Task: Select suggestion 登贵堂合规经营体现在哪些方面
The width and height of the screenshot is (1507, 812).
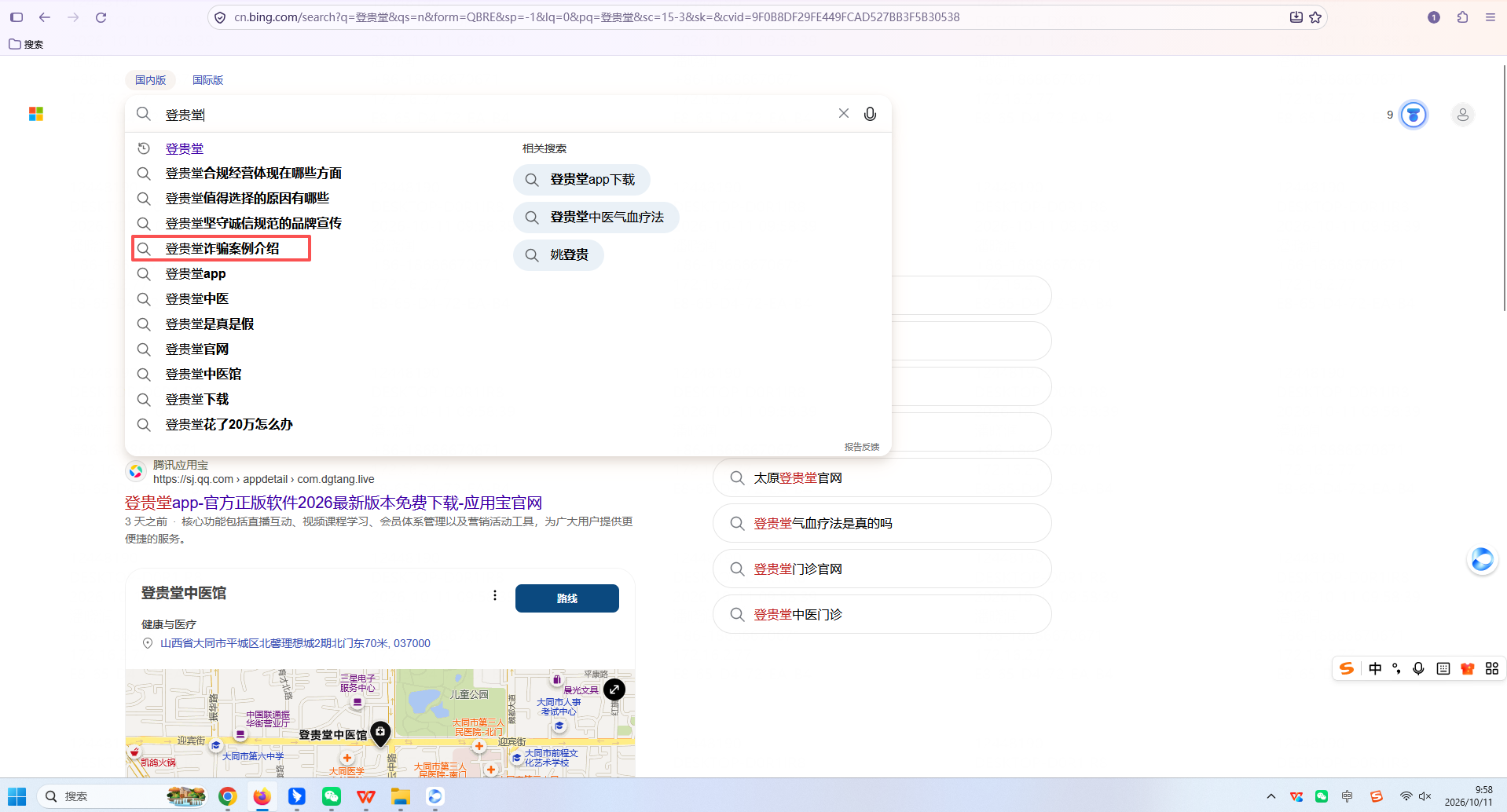Action: coord(253,174)
